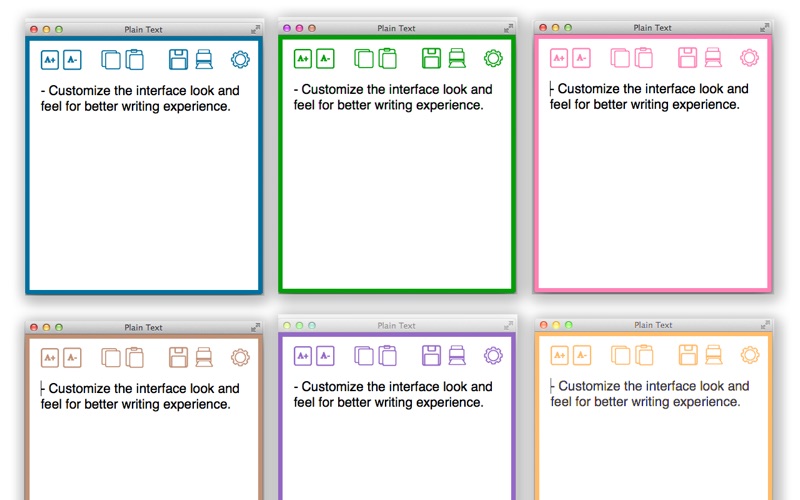Click paste icon in blue window
Viewport: 800px width, 500px height.
[135, 59]
